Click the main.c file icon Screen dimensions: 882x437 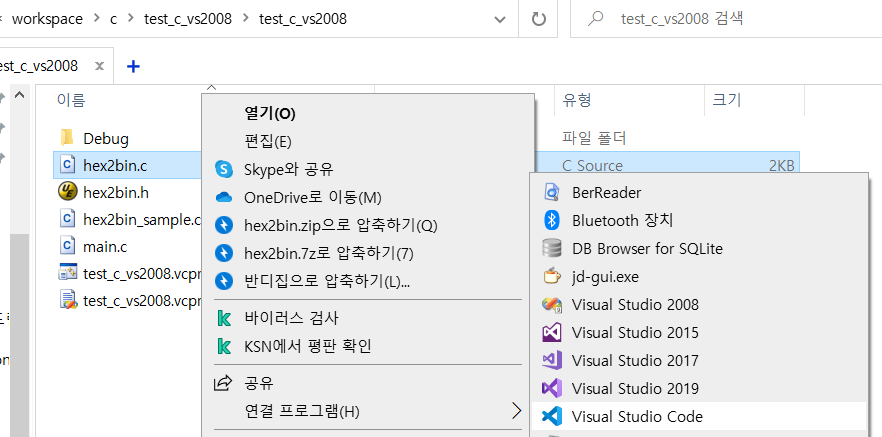pos(67,246)
